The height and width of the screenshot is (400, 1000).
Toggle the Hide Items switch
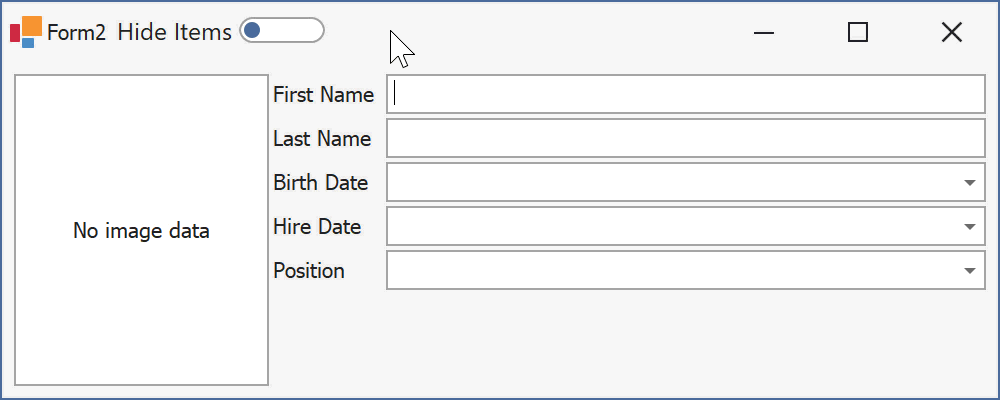[282, 31]
